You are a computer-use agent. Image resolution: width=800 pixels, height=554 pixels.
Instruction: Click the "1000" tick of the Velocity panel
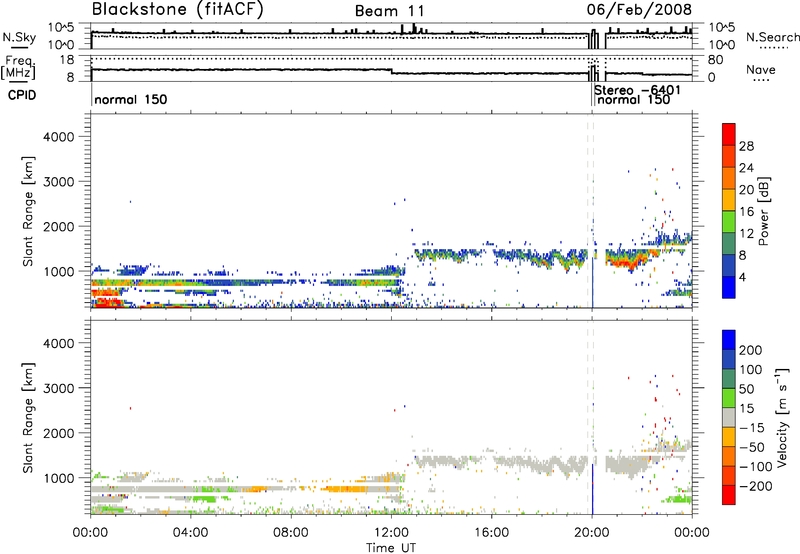pyautogui.click(x=58, y=478)
